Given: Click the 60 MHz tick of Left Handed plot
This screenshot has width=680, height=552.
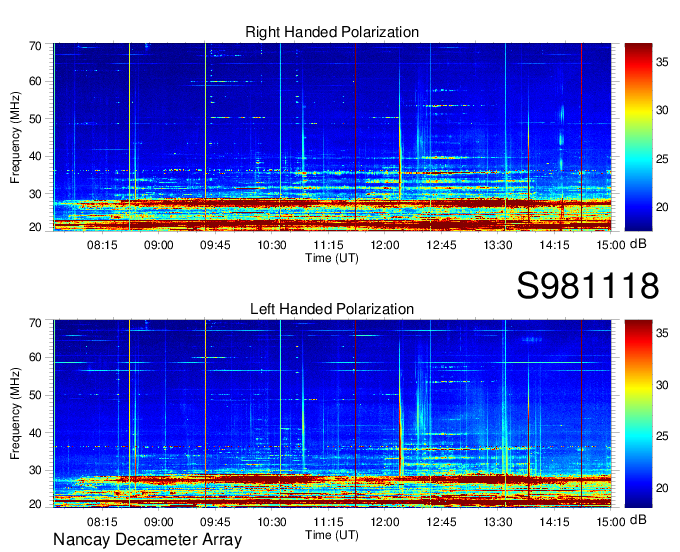Looking at the screenshot, I should point(35,358).
